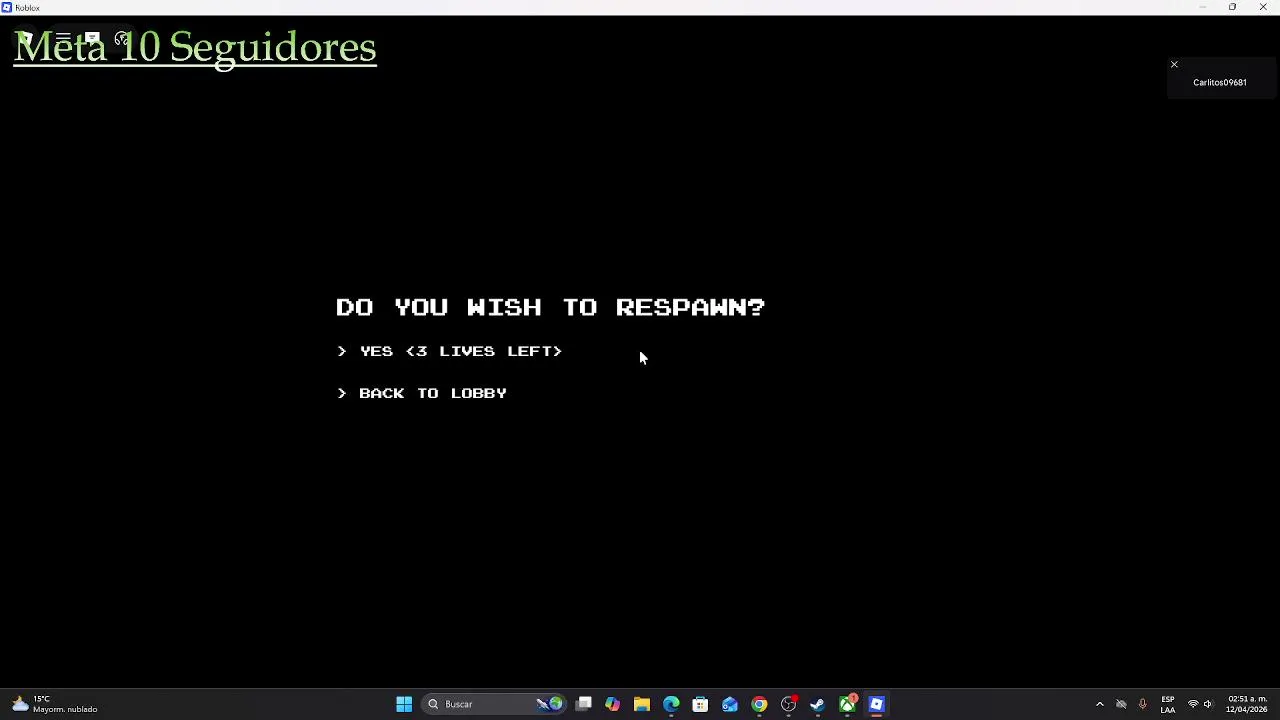Restore down the Roblox window

click(1232, 7)
